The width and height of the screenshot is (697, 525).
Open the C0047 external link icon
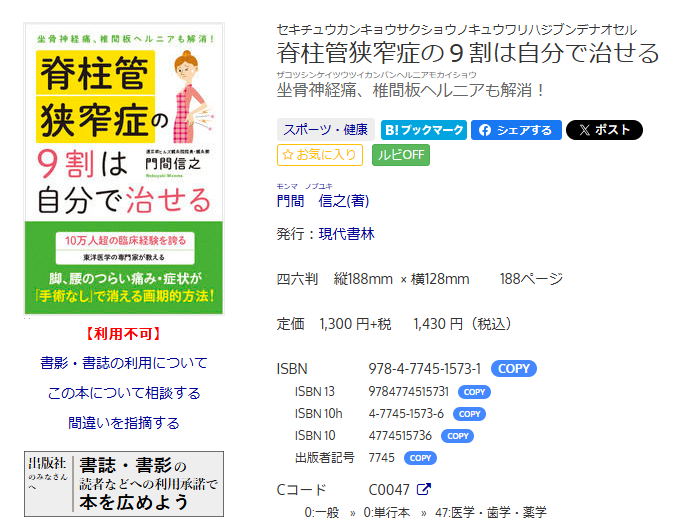424,489
